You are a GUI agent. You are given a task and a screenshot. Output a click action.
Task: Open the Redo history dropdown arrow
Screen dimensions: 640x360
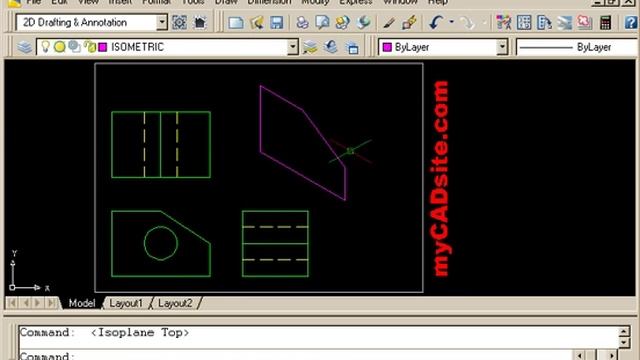coord(484,22)
